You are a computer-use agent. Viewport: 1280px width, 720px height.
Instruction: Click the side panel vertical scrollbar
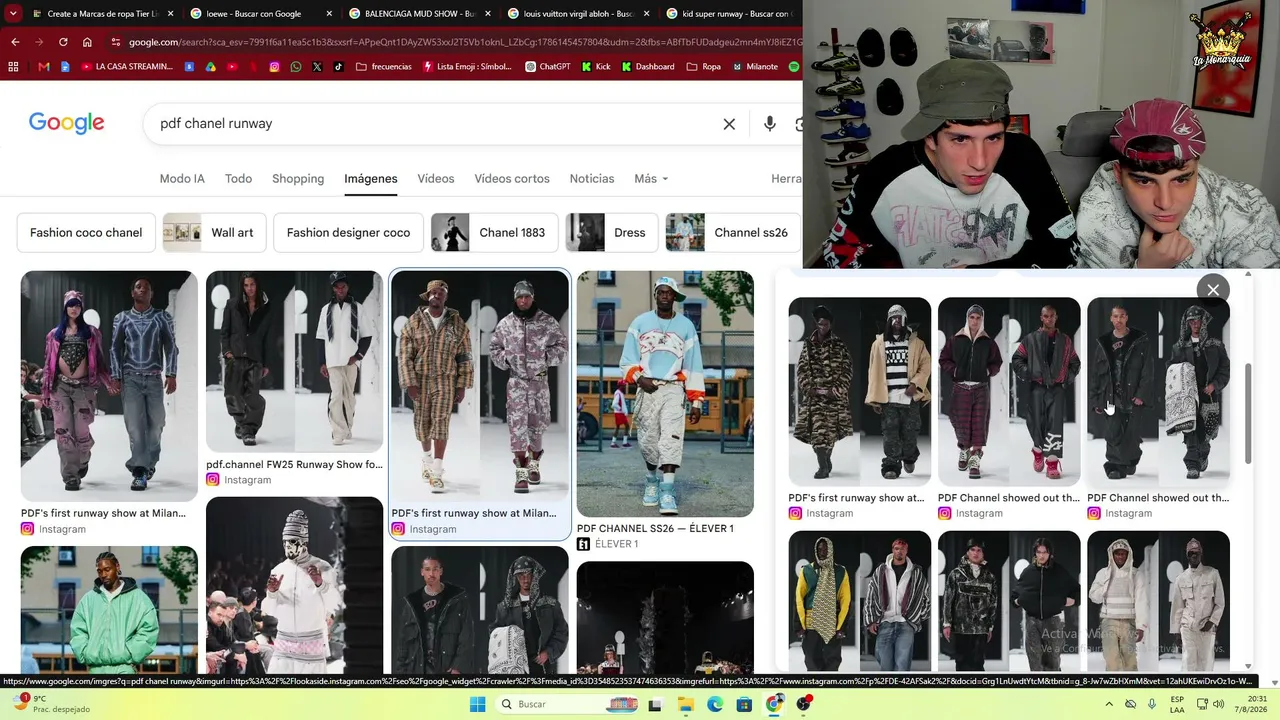pos(1248,413)
